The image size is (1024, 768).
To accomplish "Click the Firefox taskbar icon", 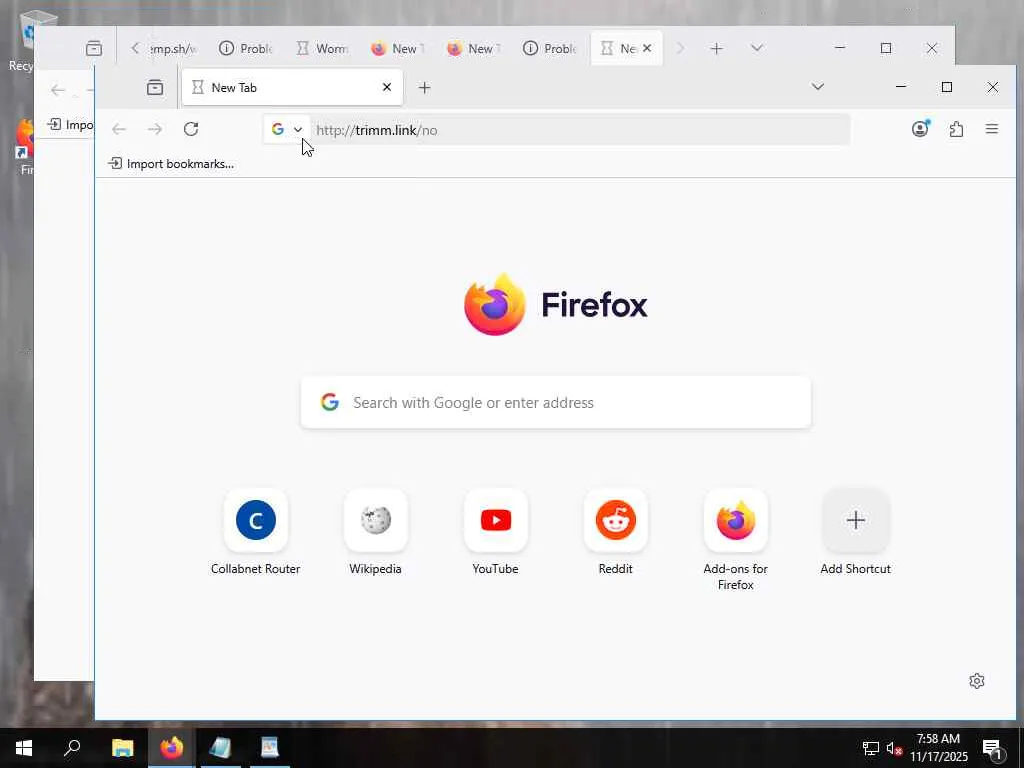I will pyautogui.click(x=172, y=747).
